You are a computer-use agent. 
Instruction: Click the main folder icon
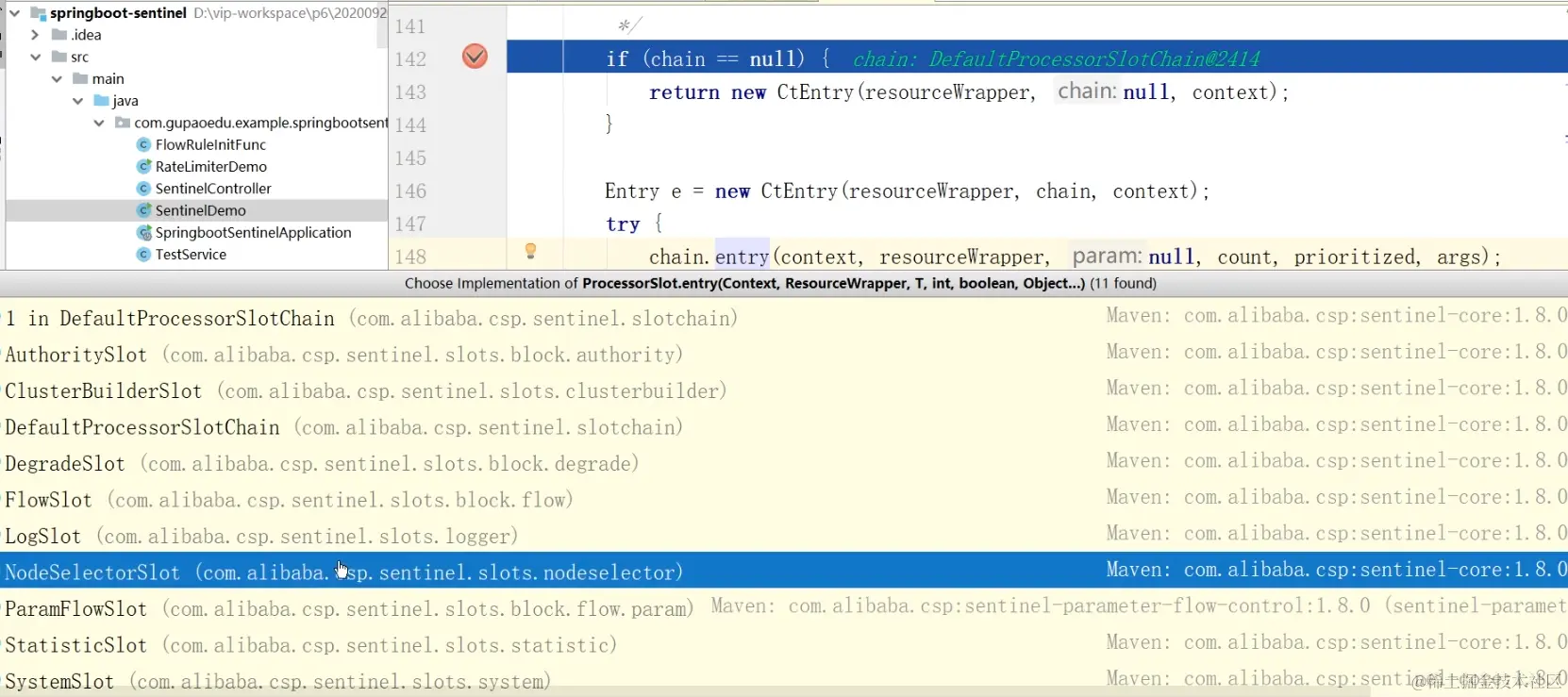point(81,78)
